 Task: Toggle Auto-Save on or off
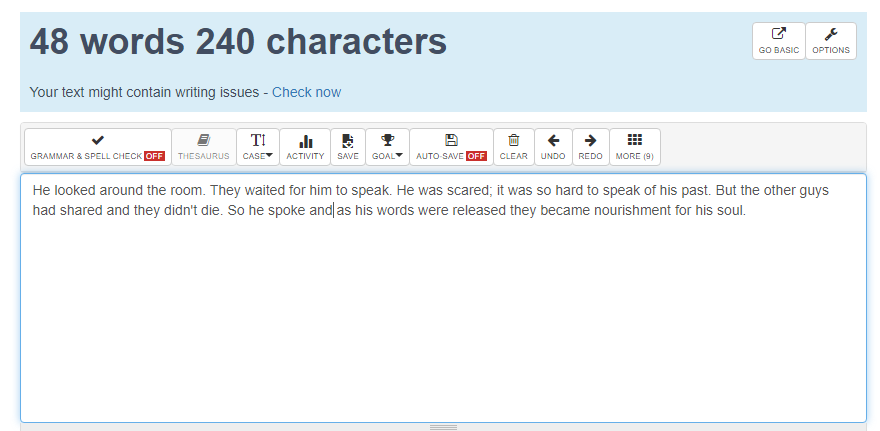451,147
